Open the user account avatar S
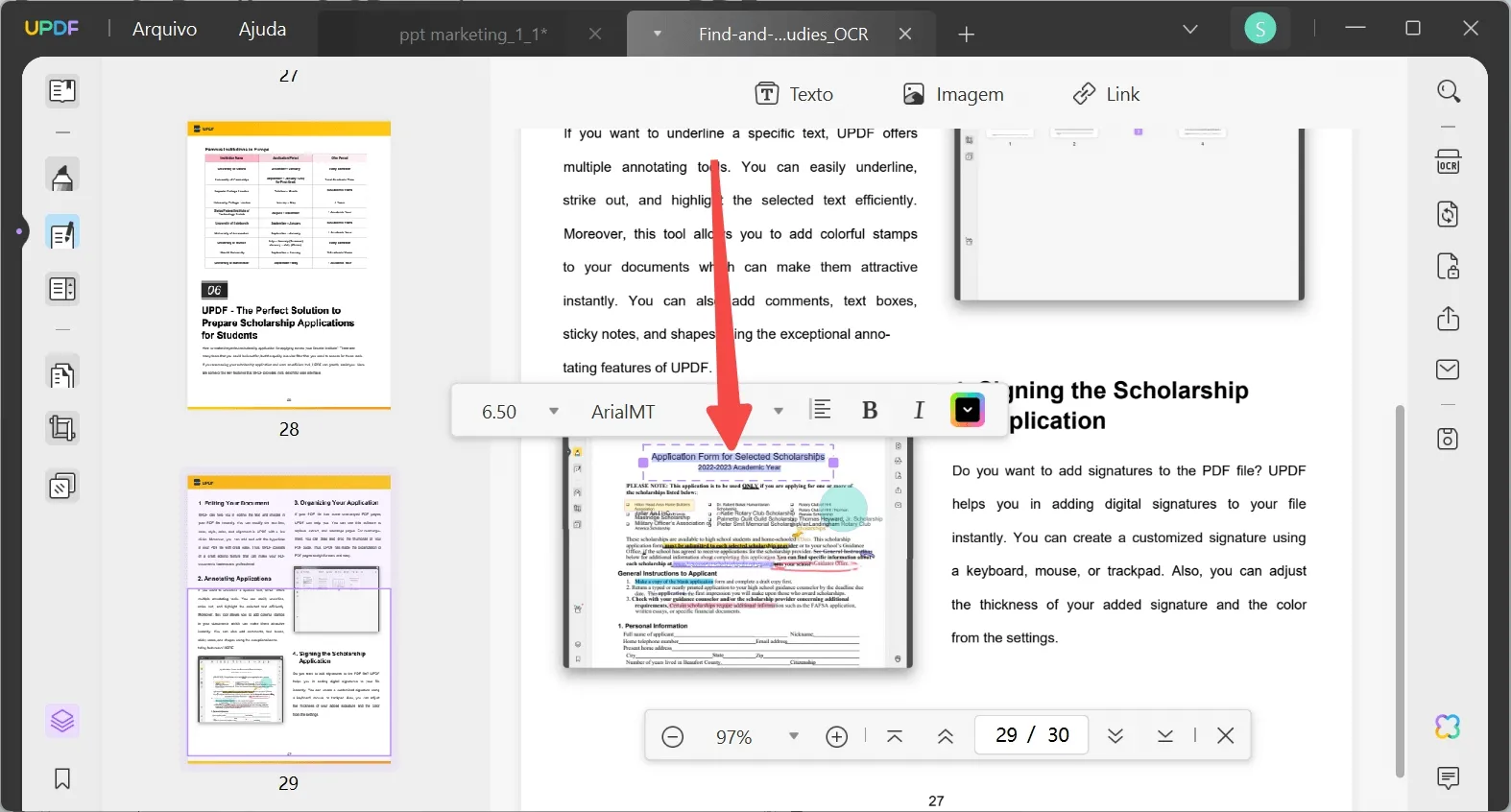 pos(1260,29)
